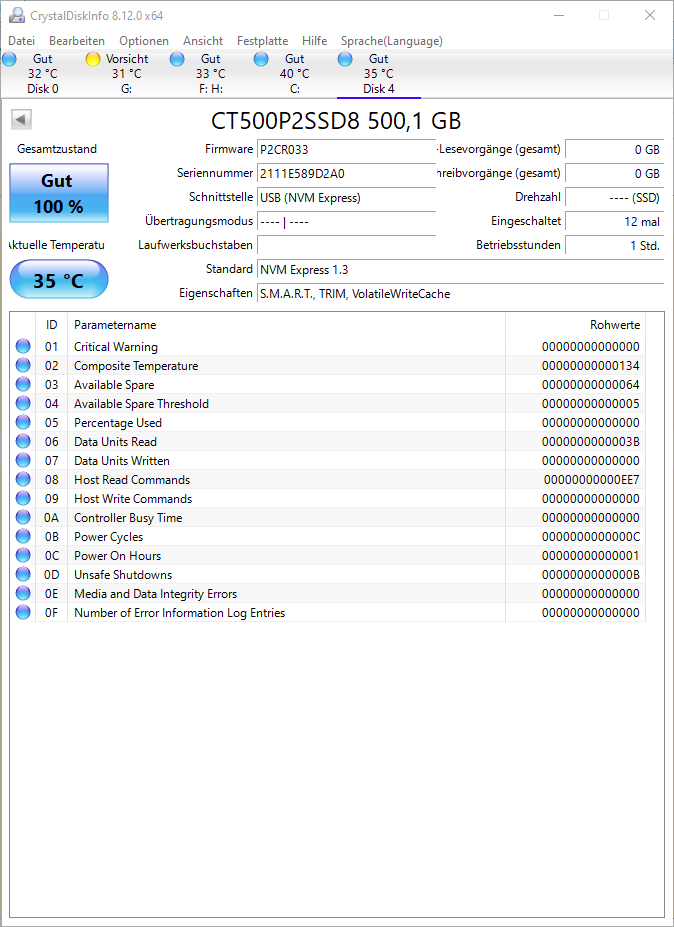Screen dimensions: 674x927
Task: Click status orb of Percentage Used row
Action: click(x=23, y=423)
